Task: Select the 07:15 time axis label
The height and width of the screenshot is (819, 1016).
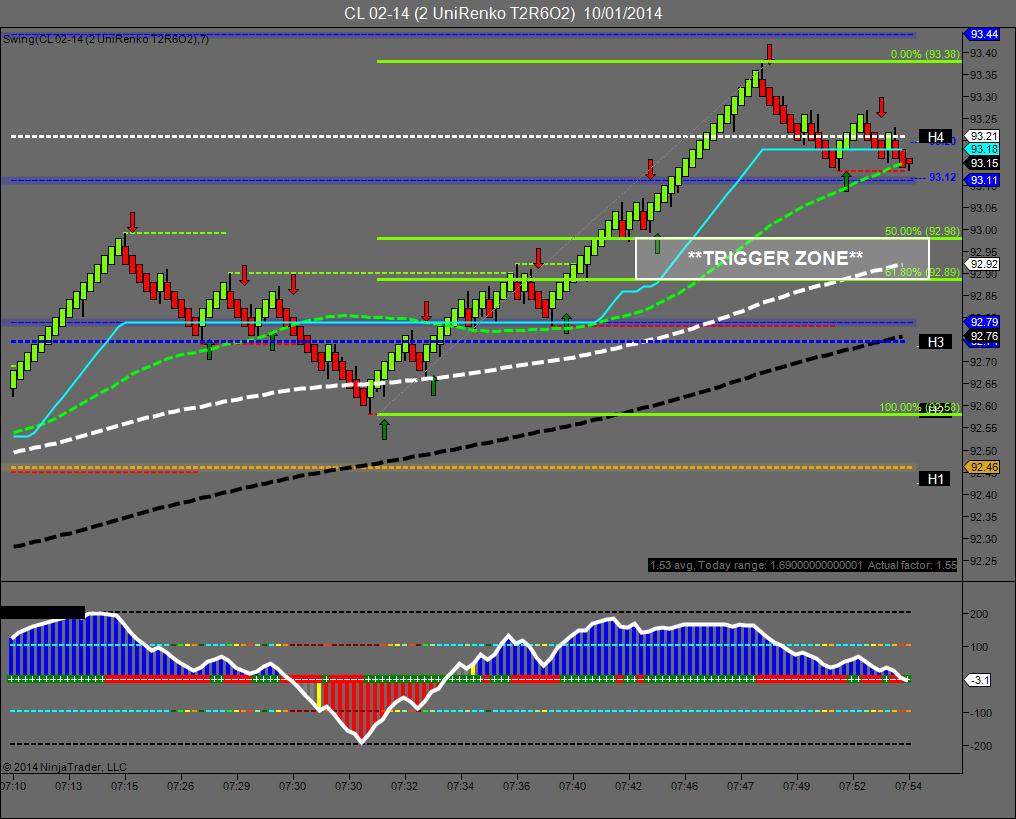Action: click(124, 786)
